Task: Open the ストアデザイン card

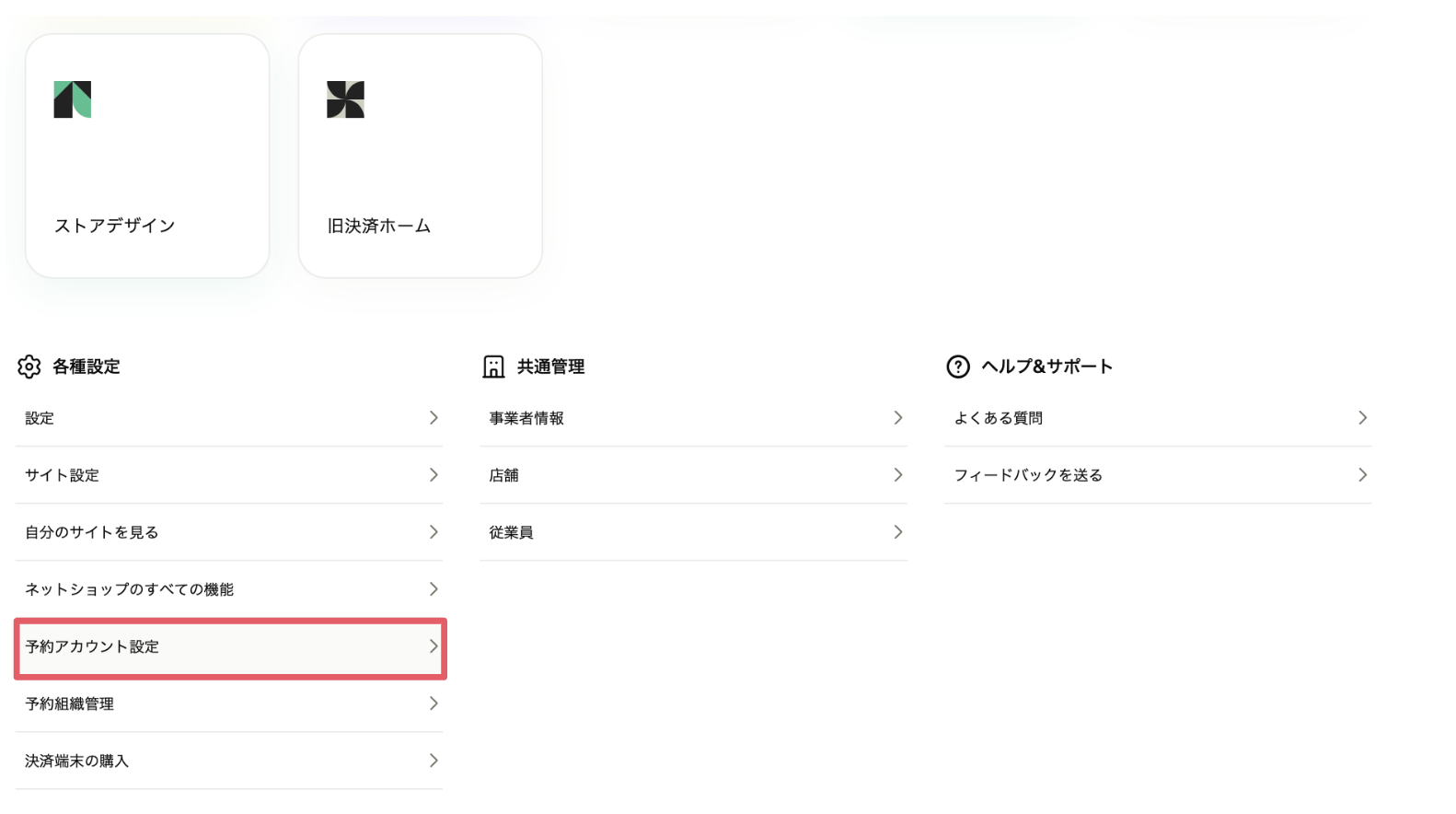Action: click(x=147, y=157)
